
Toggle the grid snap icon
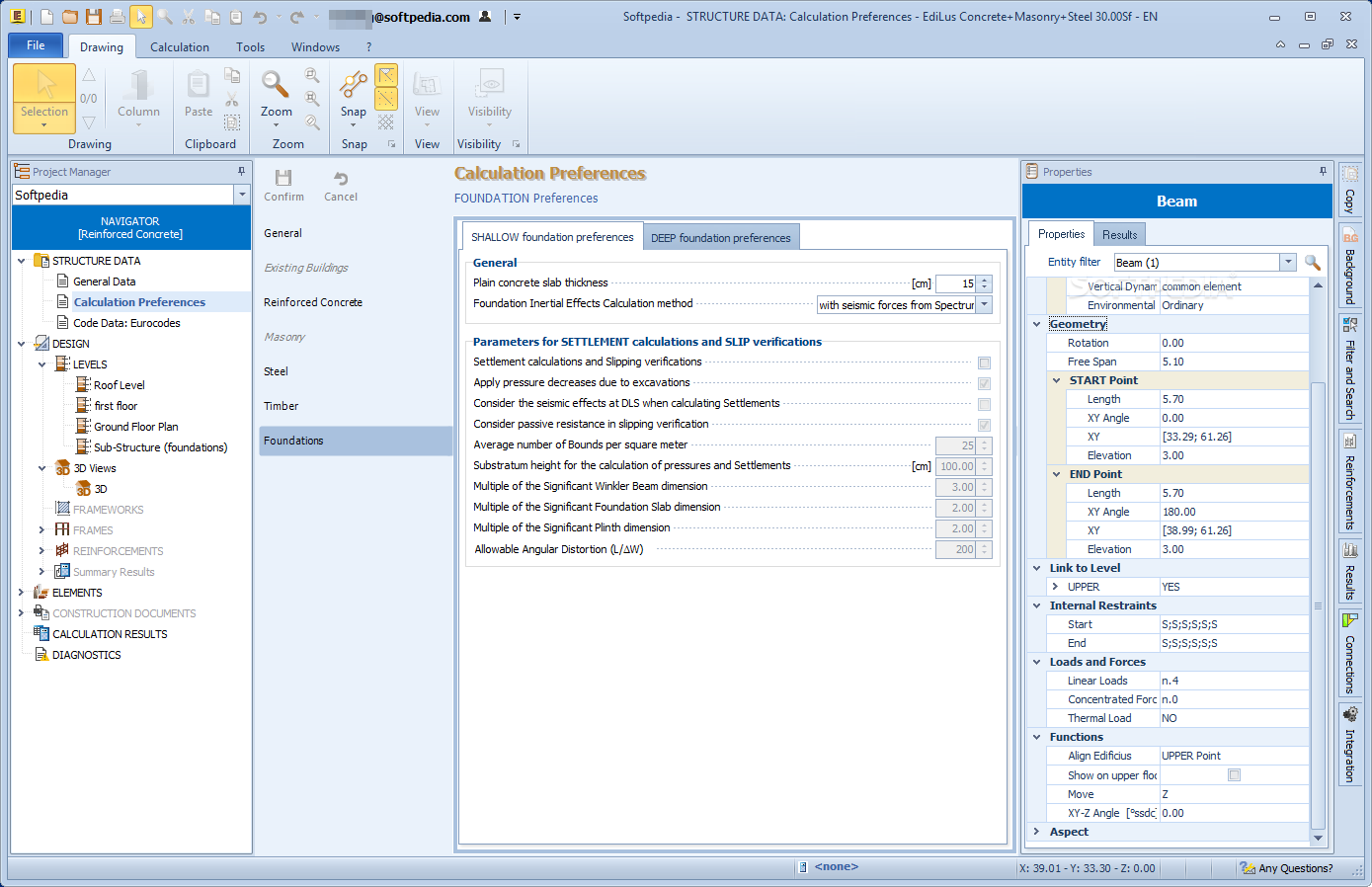(386, 121)
